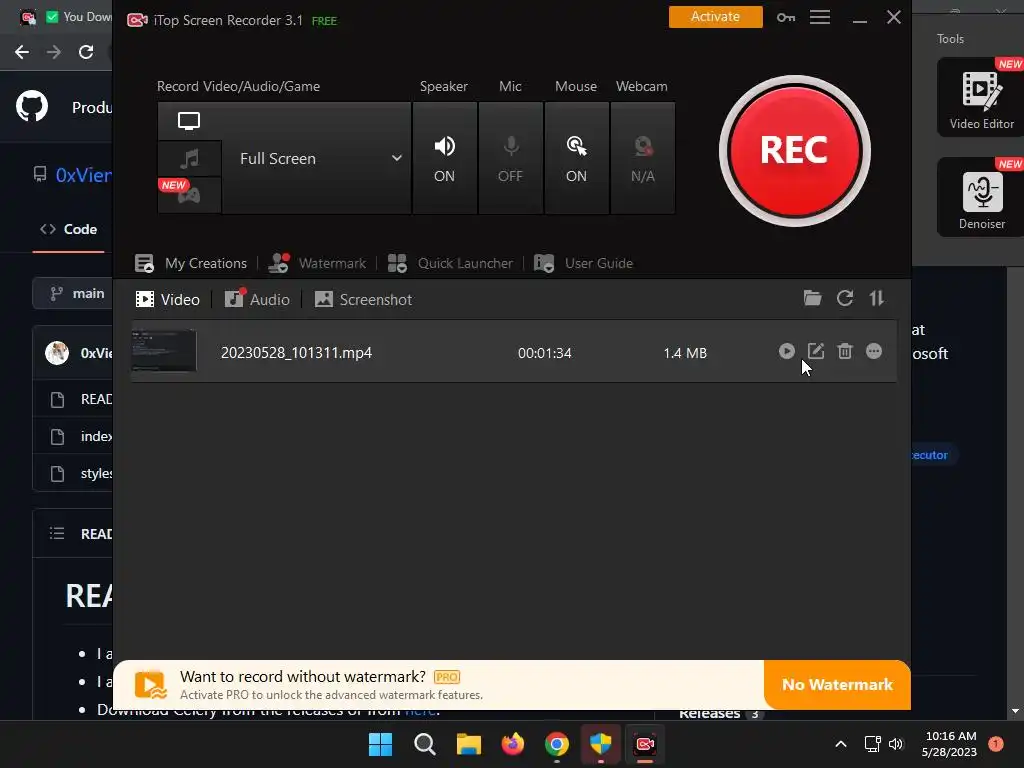
Task: Click the No Watermark button
Action: click(x=837, y=684)
